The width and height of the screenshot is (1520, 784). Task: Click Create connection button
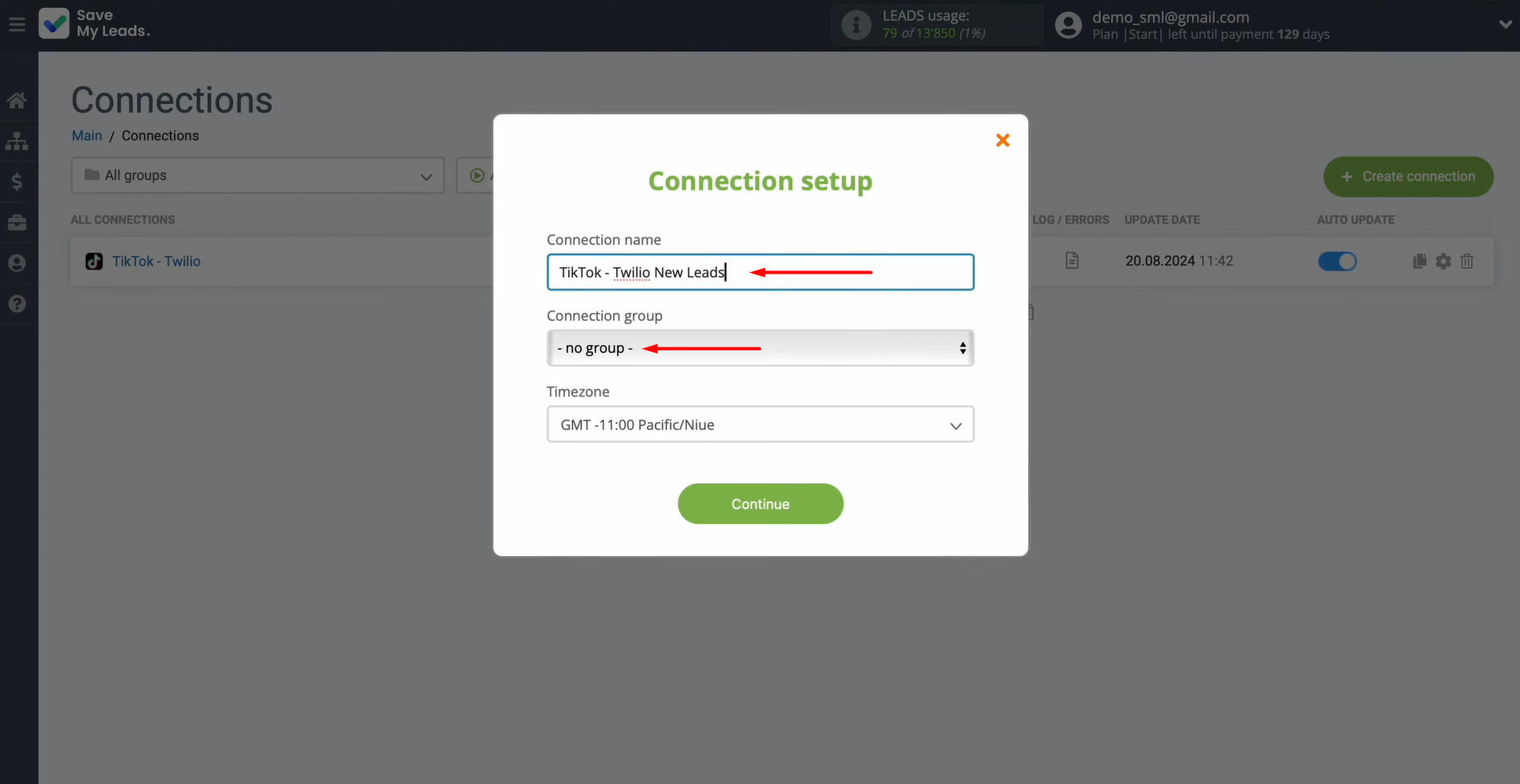click(x=1408, y=177)
